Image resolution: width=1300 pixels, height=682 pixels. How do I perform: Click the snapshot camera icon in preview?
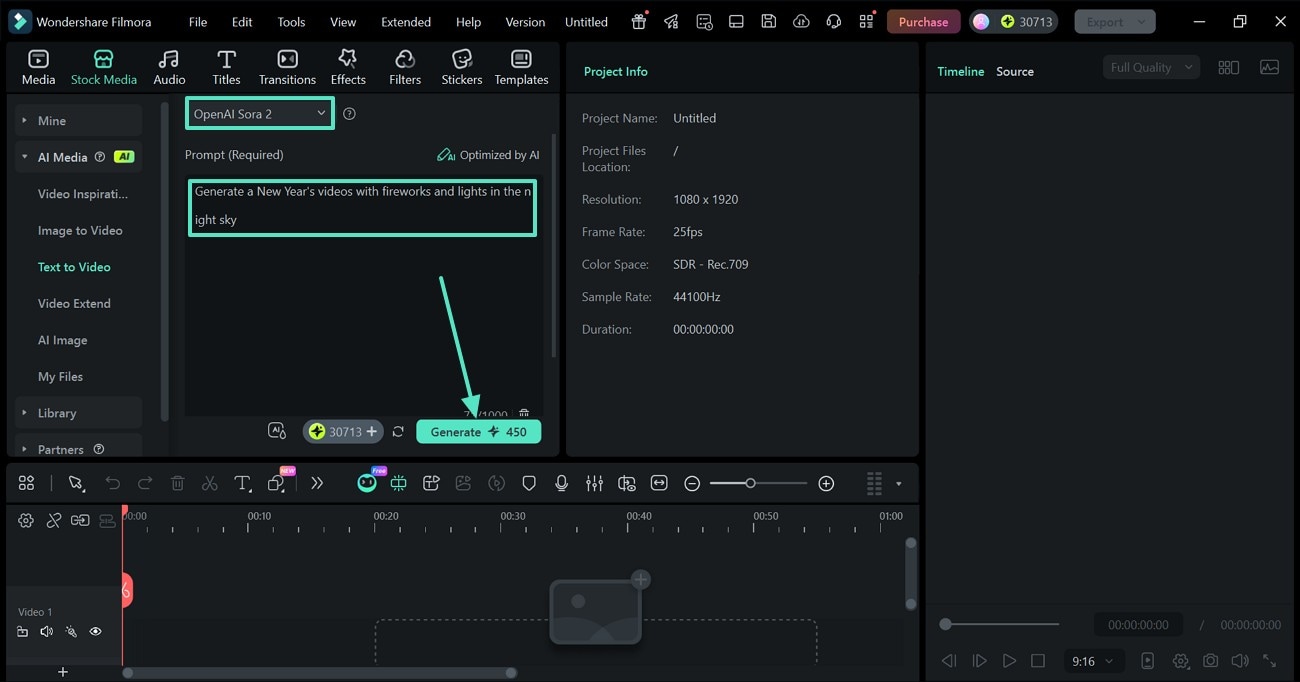1210,661
